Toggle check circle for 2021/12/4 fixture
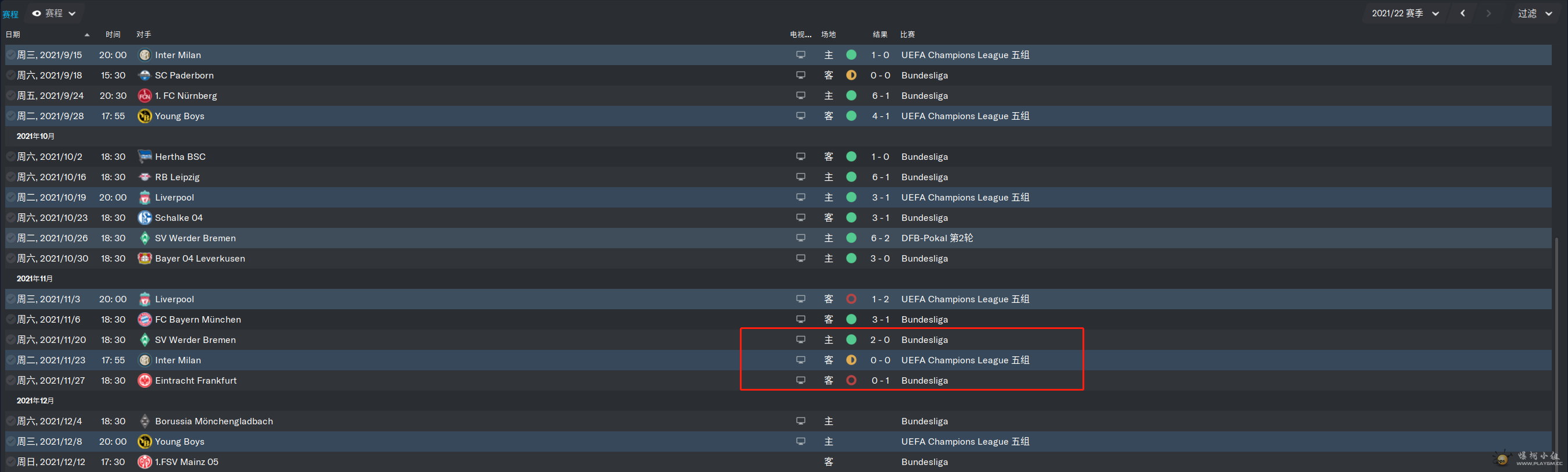This screenshot has height=472, width=1568. pos(10,421)
